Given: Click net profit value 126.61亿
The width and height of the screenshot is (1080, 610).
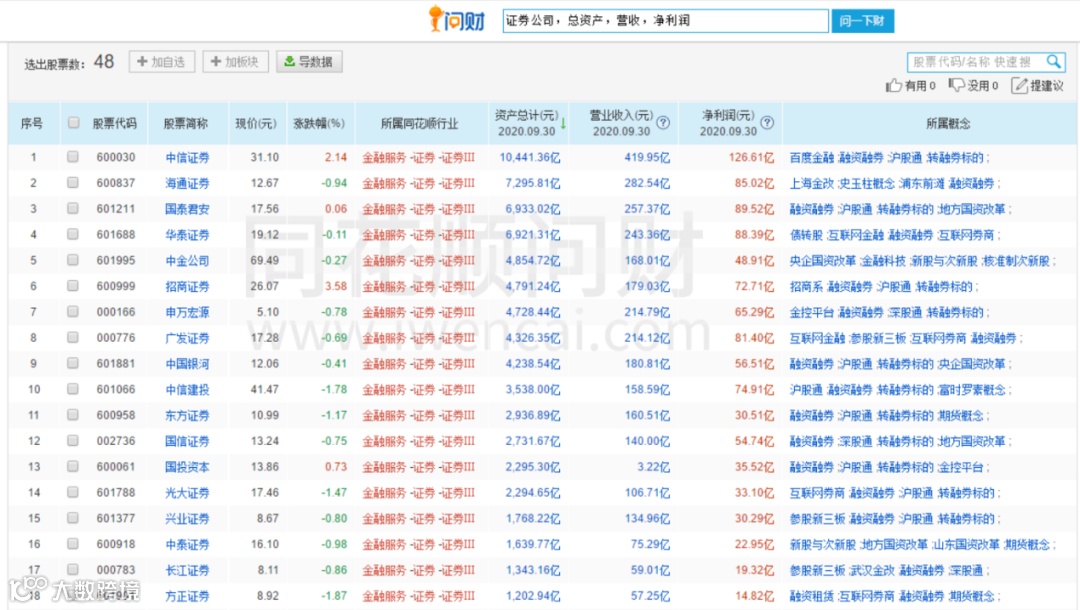Looking at the screenshot, I should pyautogui.click(x=751, y=158).
